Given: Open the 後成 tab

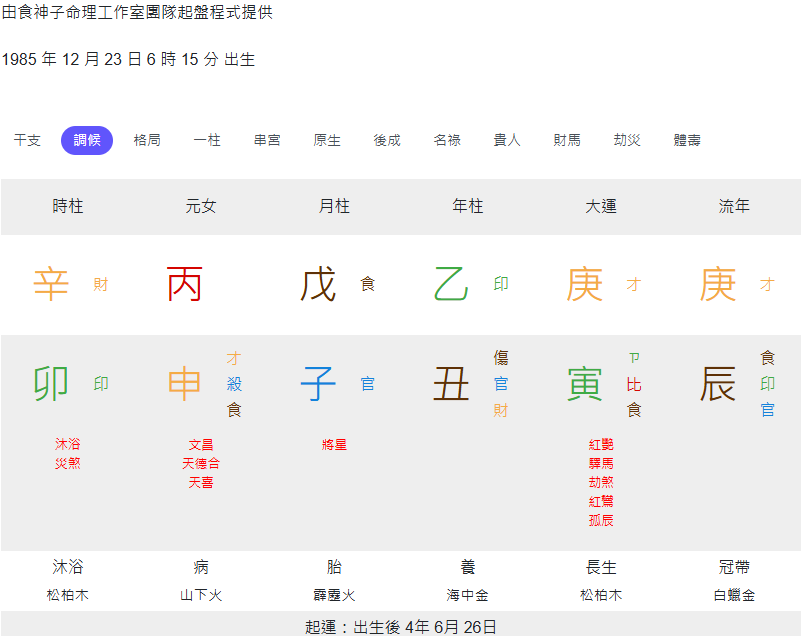Looking at the screenshot, I should point(387,140).
